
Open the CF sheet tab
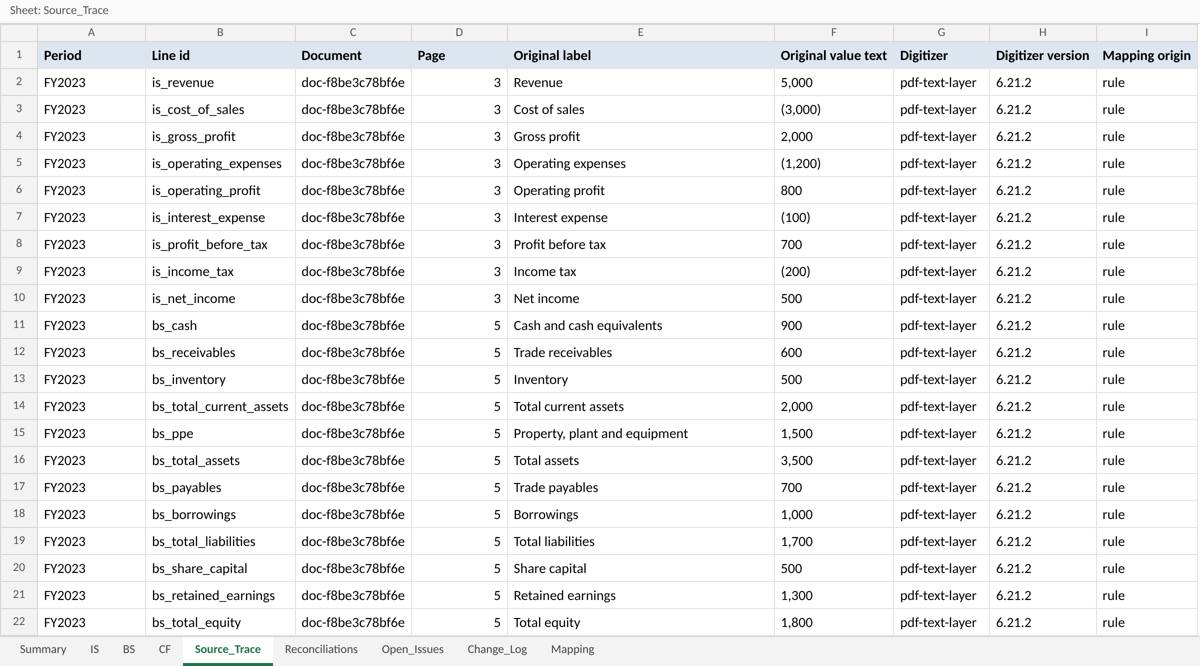tap(165, 649)
